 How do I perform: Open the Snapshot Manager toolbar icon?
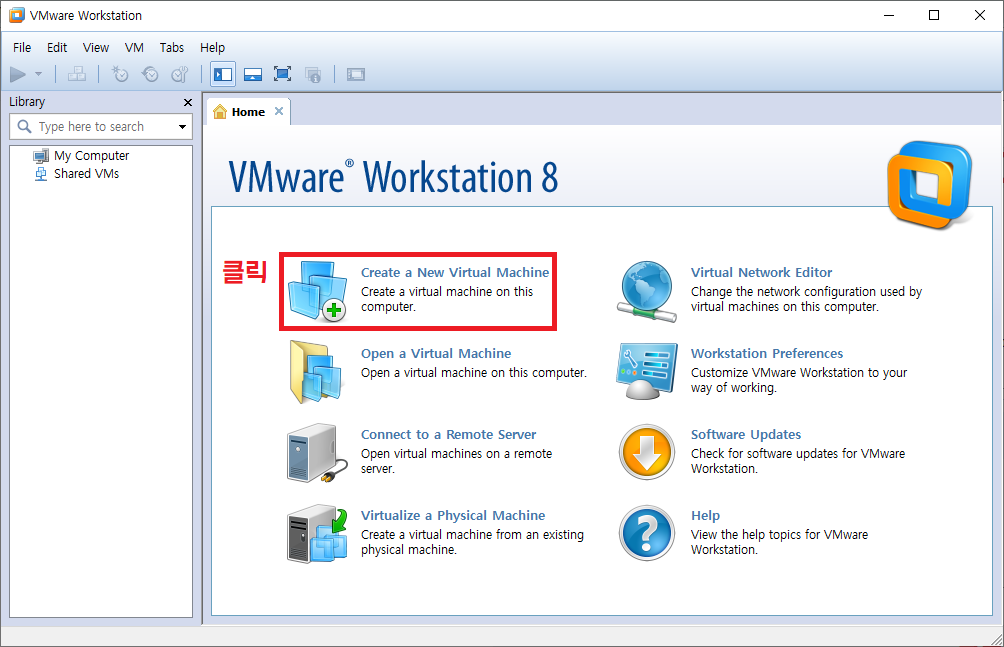pyautogui.click(x=180, y=74)
